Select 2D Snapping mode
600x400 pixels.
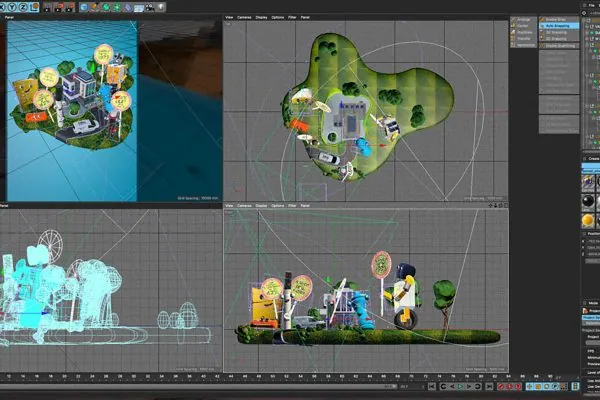click(x=559, y=39)
